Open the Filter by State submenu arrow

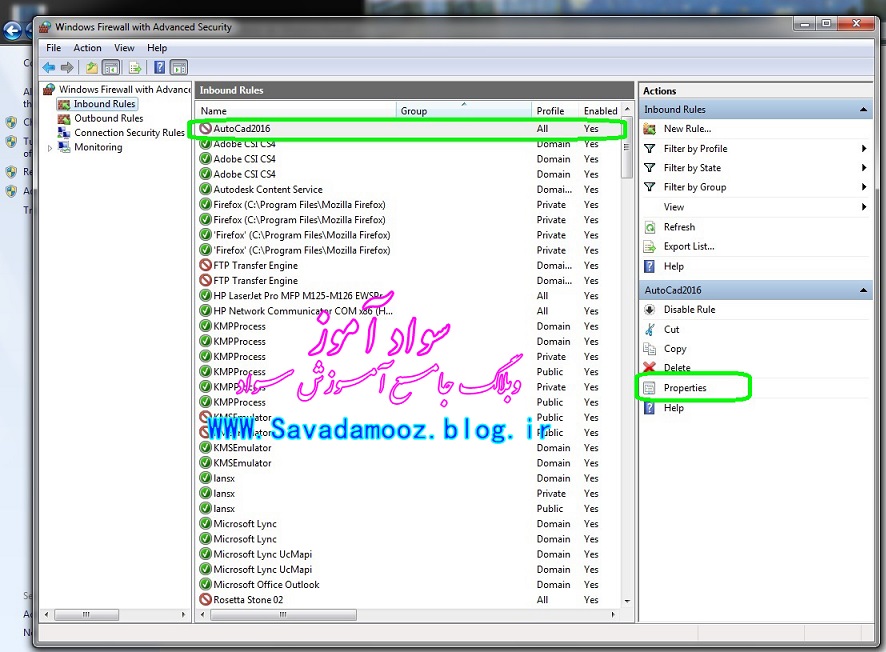(x=864, y=168)
